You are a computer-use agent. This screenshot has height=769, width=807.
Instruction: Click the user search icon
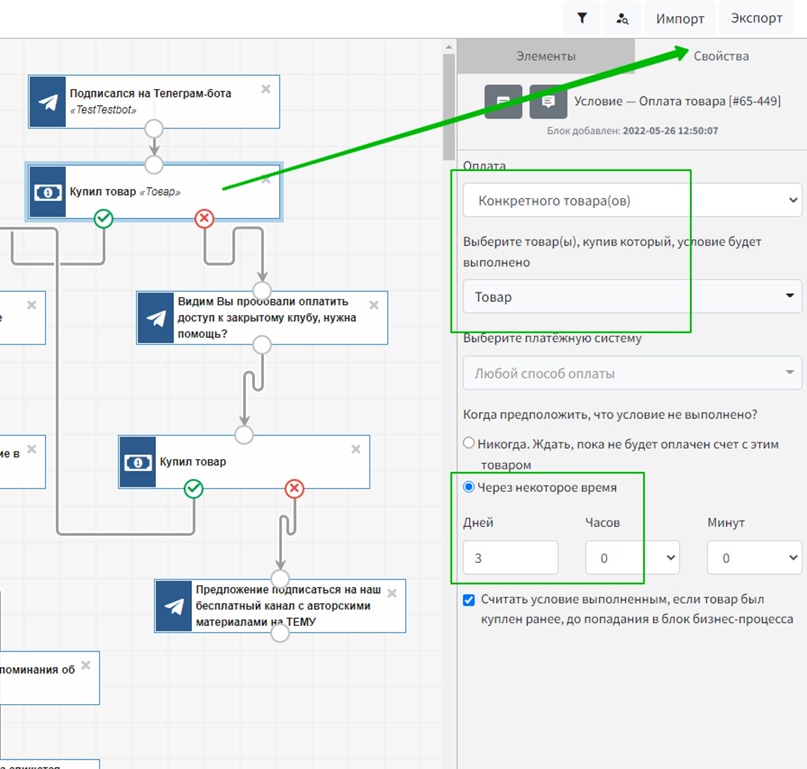[x=623, y=18]
